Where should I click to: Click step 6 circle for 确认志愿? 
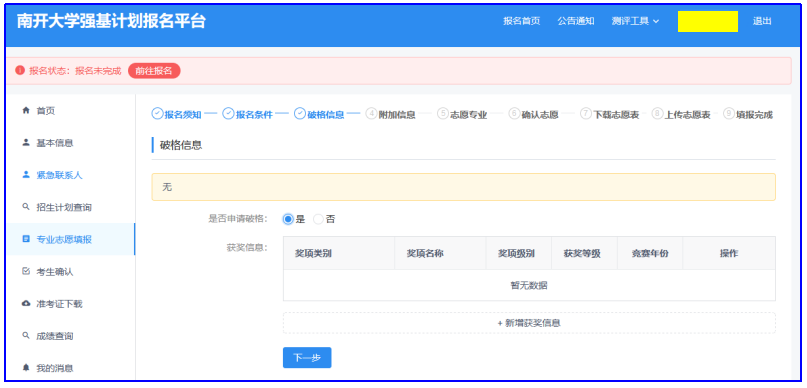(514, 114)
